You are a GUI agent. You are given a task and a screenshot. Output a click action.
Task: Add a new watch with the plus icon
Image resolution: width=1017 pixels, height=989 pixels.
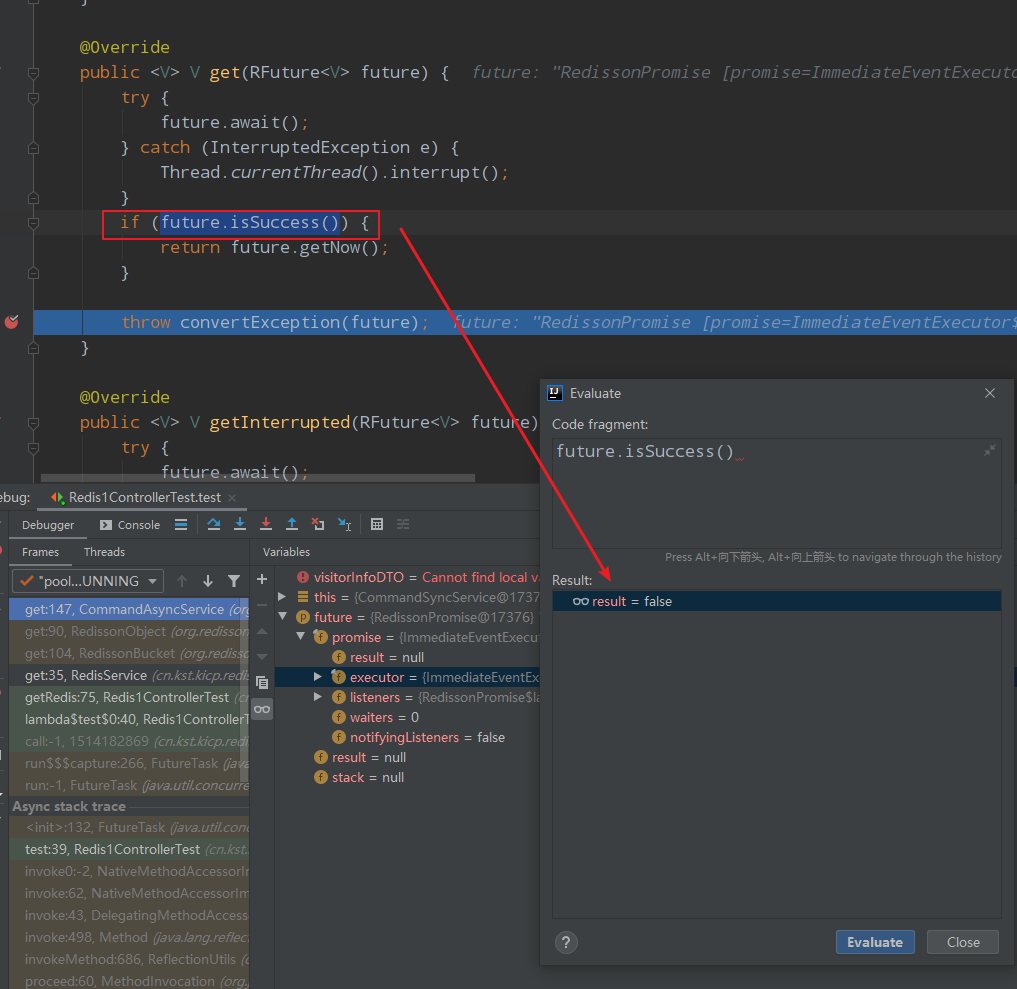click(x=262, y=579)
